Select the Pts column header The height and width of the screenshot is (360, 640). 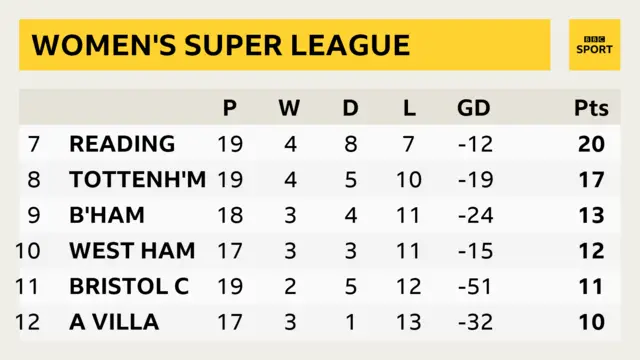click(x=591, y=108)
